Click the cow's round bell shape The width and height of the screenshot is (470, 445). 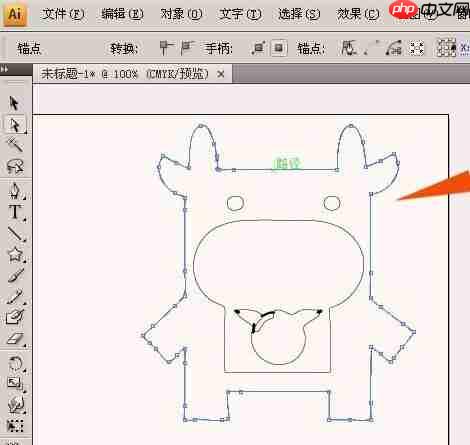pyautogui.click(x=278, y=340)
